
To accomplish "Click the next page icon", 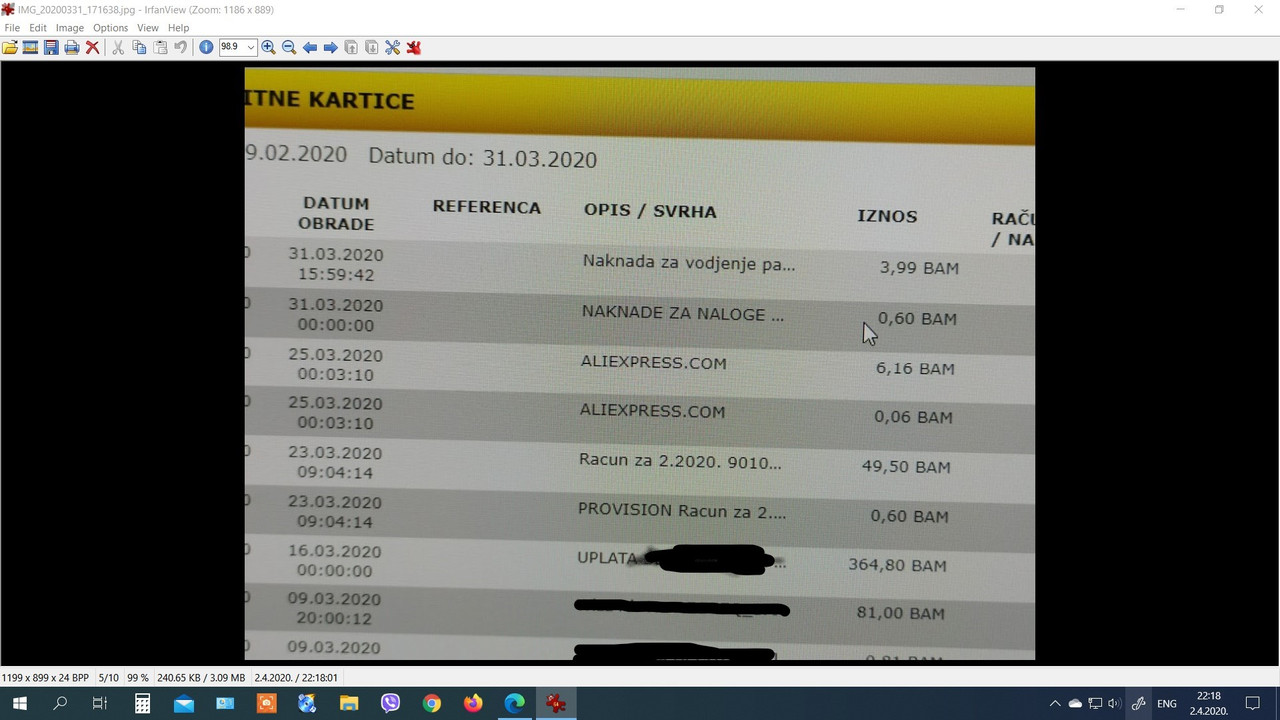I will pos(372,47).
